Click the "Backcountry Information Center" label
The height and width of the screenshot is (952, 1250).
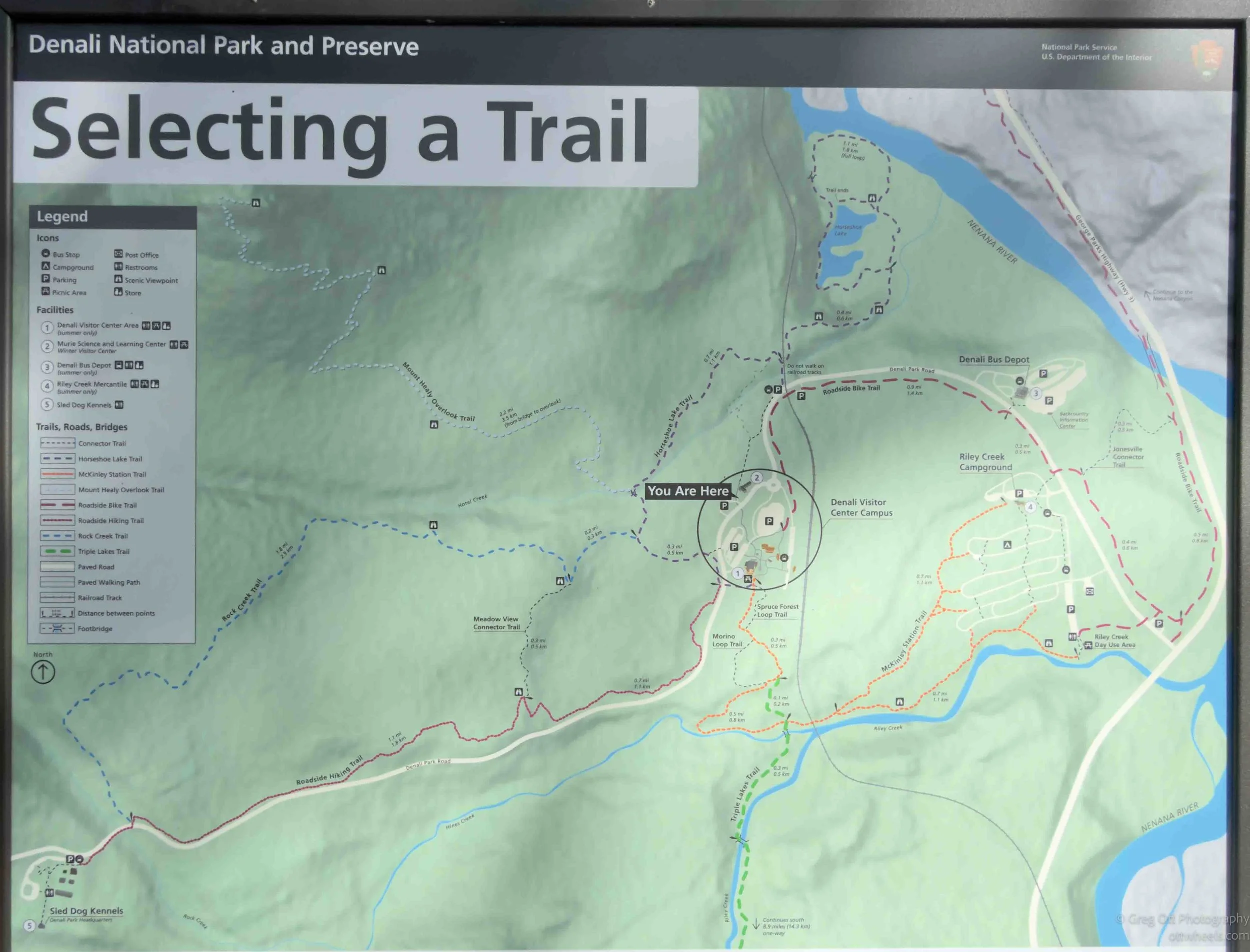point(1074,420)
